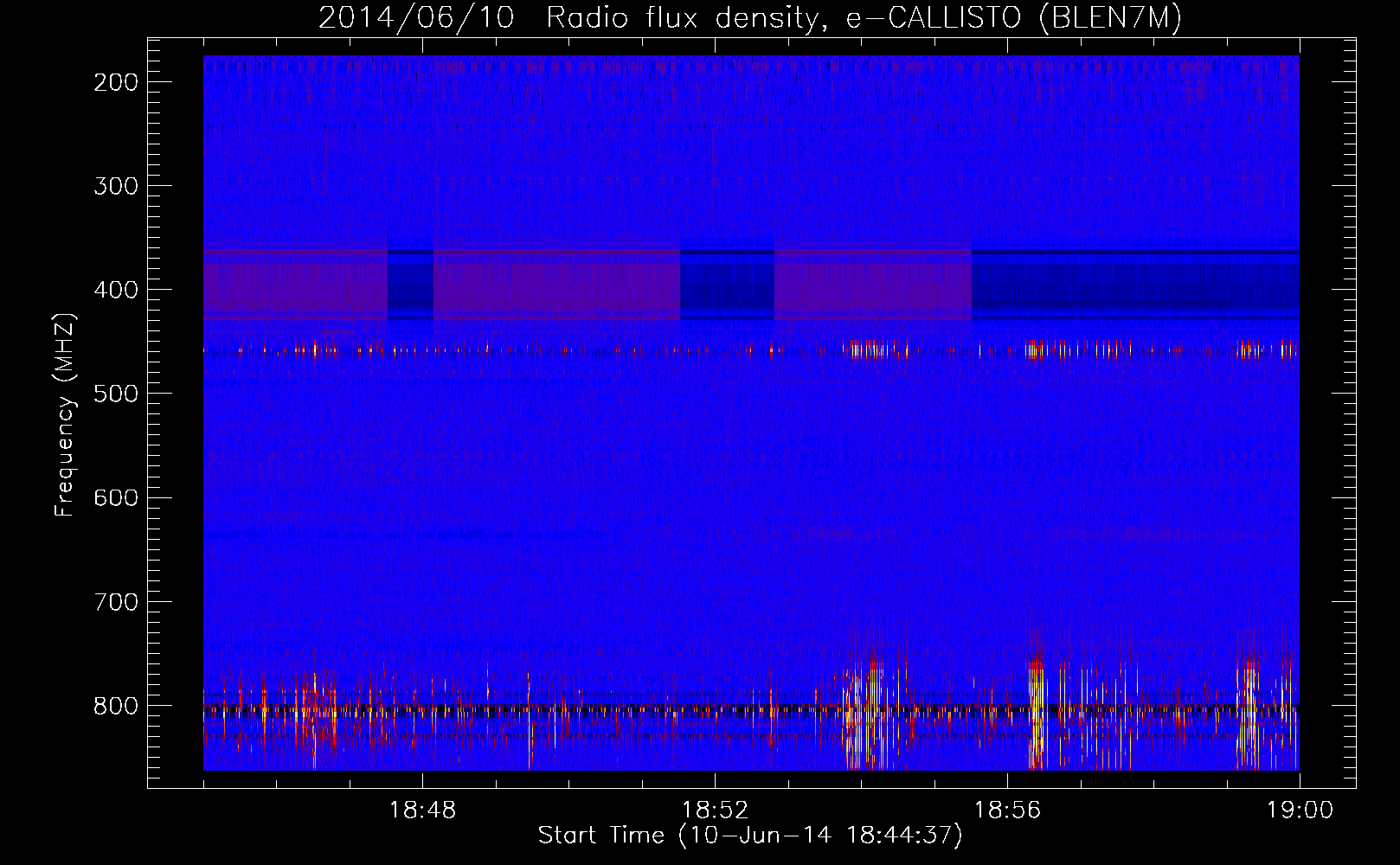Image resolution: width=1400 pixels, height=865 pixels.
Task: Click the 'Frequency (MHZ)' axis label
Action: (65, 414)
